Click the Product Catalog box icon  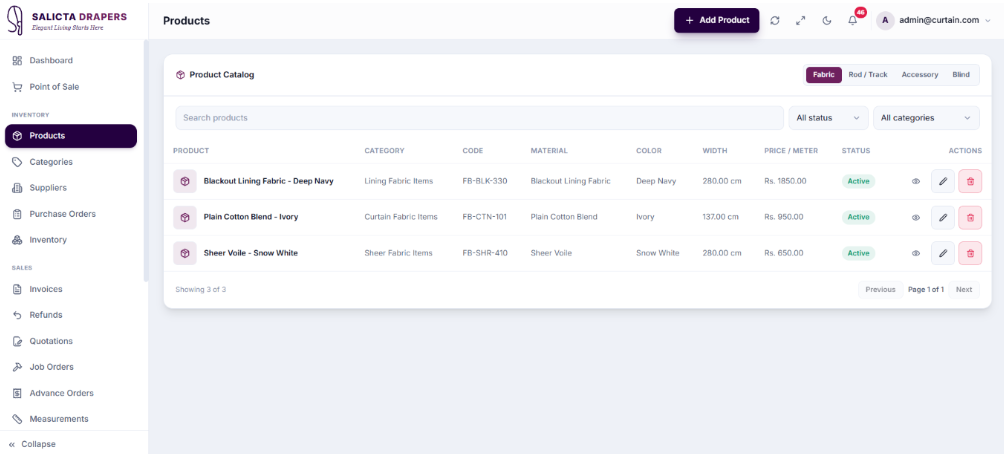pyautogui.click(x=181, y=75)
